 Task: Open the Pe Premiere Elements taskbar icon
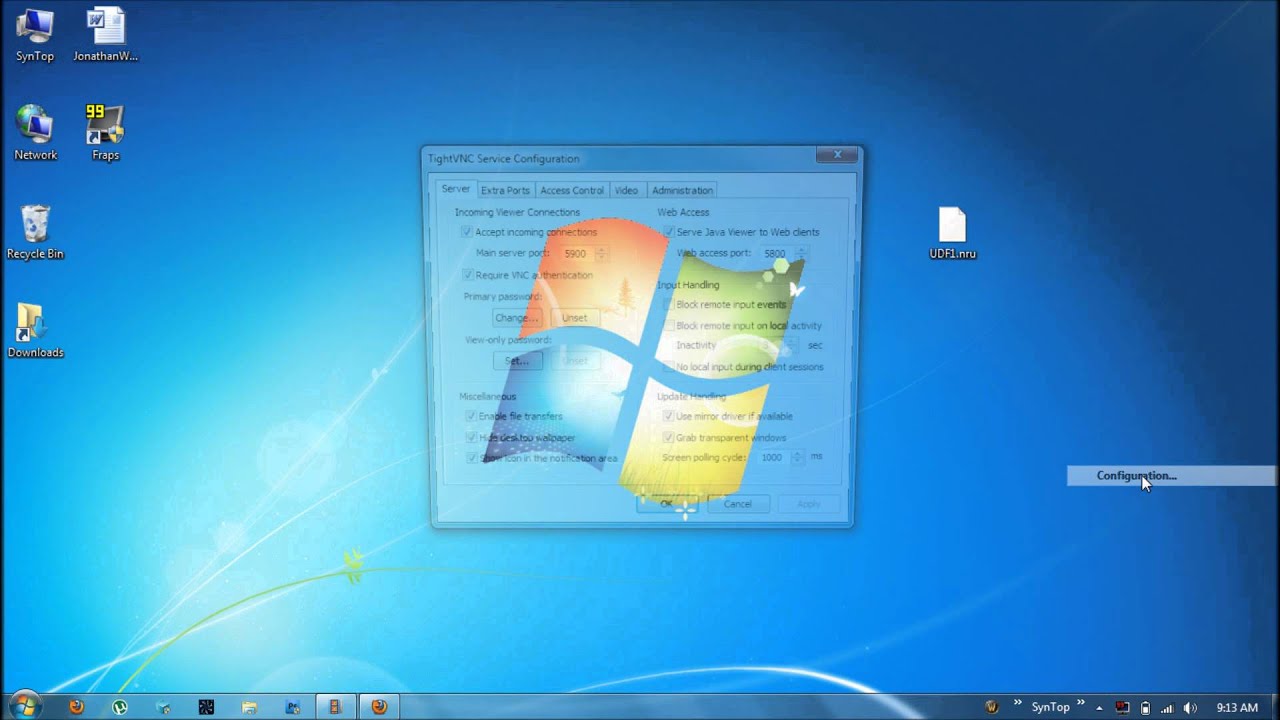292,707
